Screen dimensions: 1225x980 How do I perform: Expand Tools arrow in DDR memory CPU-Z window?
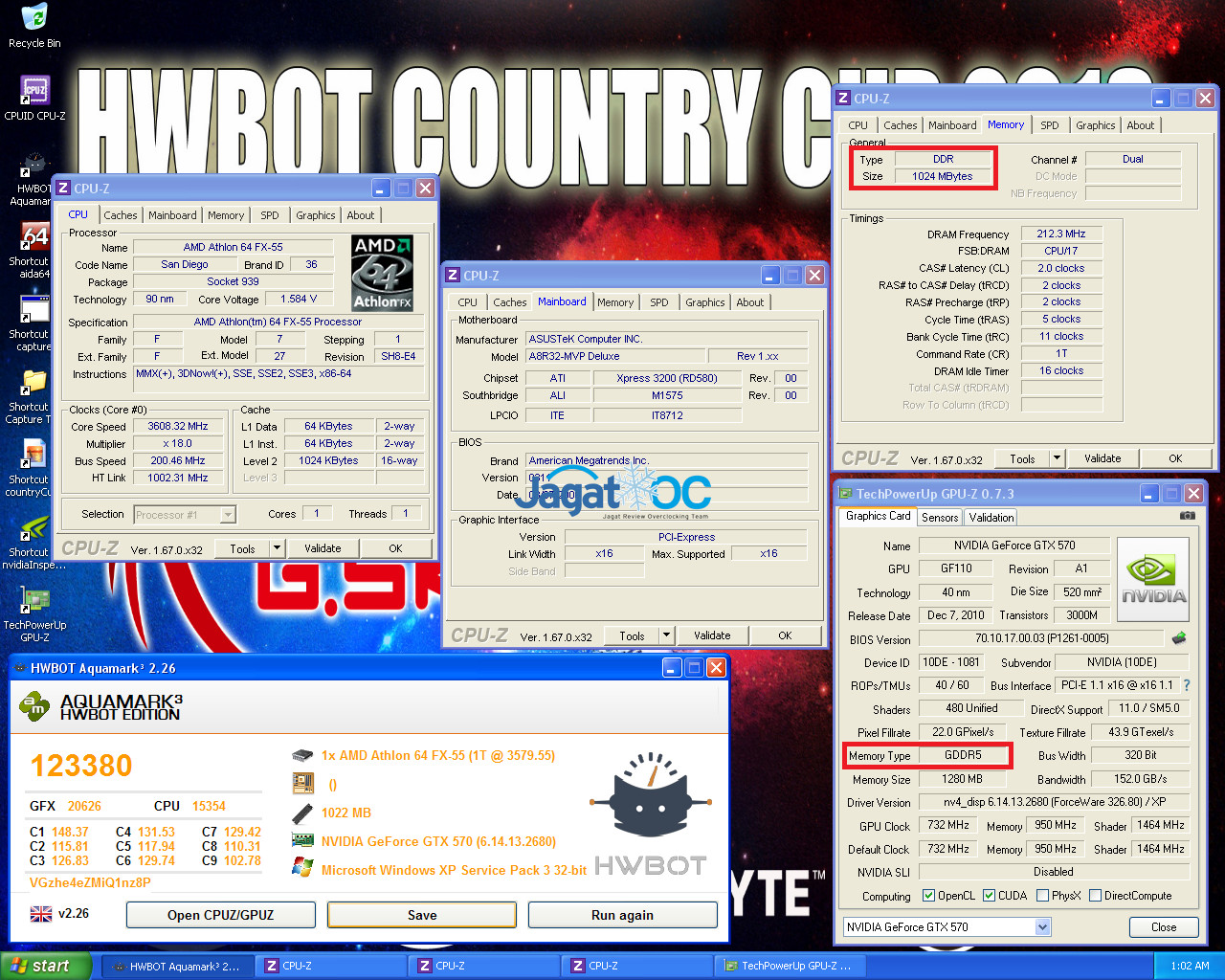click(x=1057, y=458)
